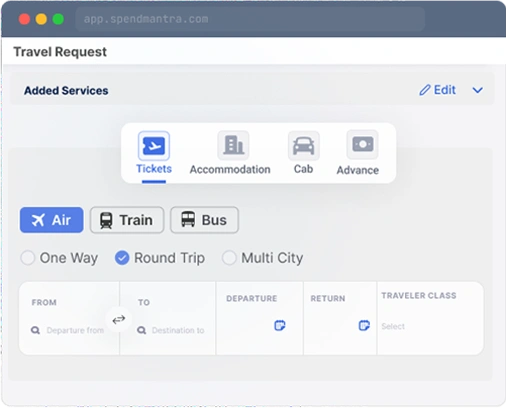Open the Departure date calendar icon
This screenshot has height=409, width=509.
280,326
